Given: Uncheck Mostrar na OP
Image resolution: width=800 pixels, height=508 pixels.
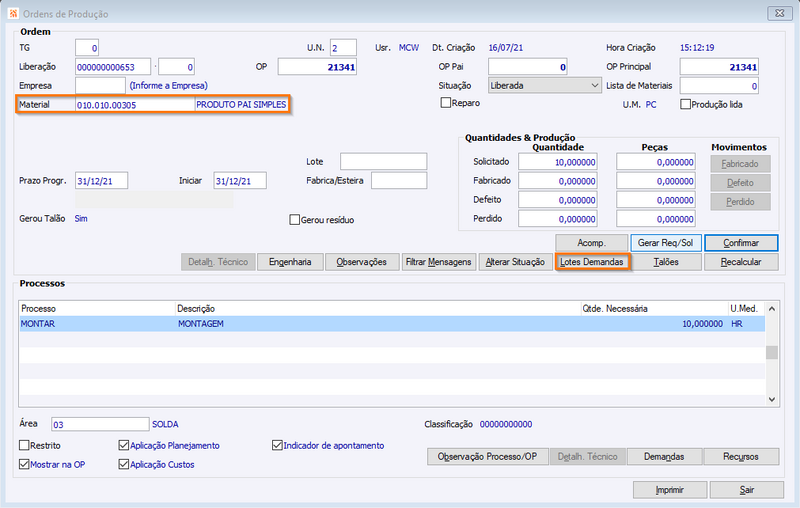Looking at the screenshot, I should (x=25, y=464).
